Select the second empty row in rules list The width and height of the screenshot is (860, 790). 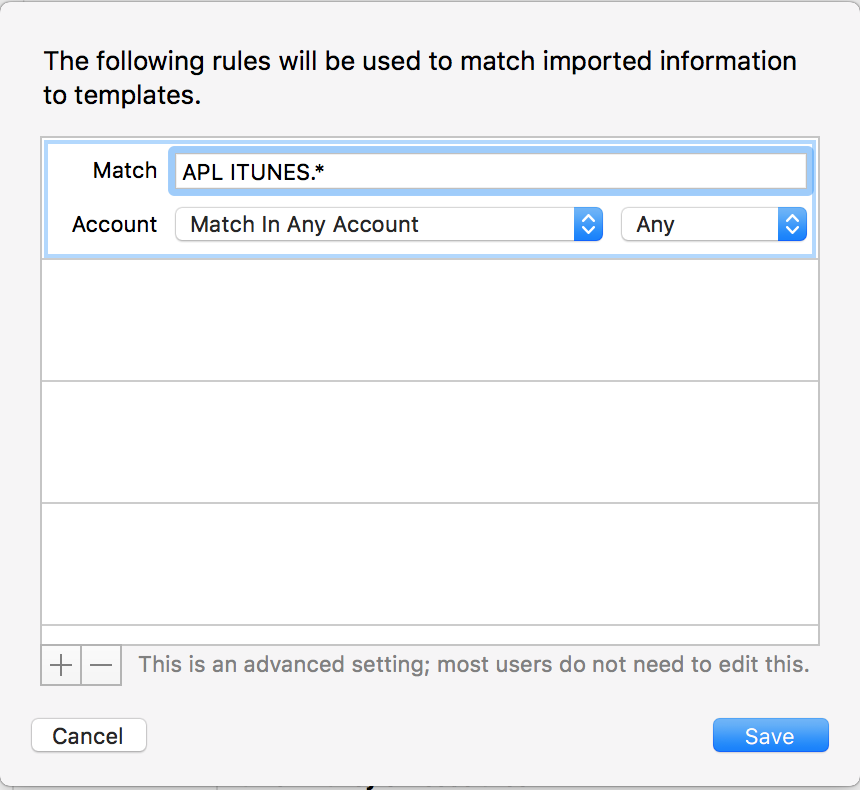coord(430,442)
